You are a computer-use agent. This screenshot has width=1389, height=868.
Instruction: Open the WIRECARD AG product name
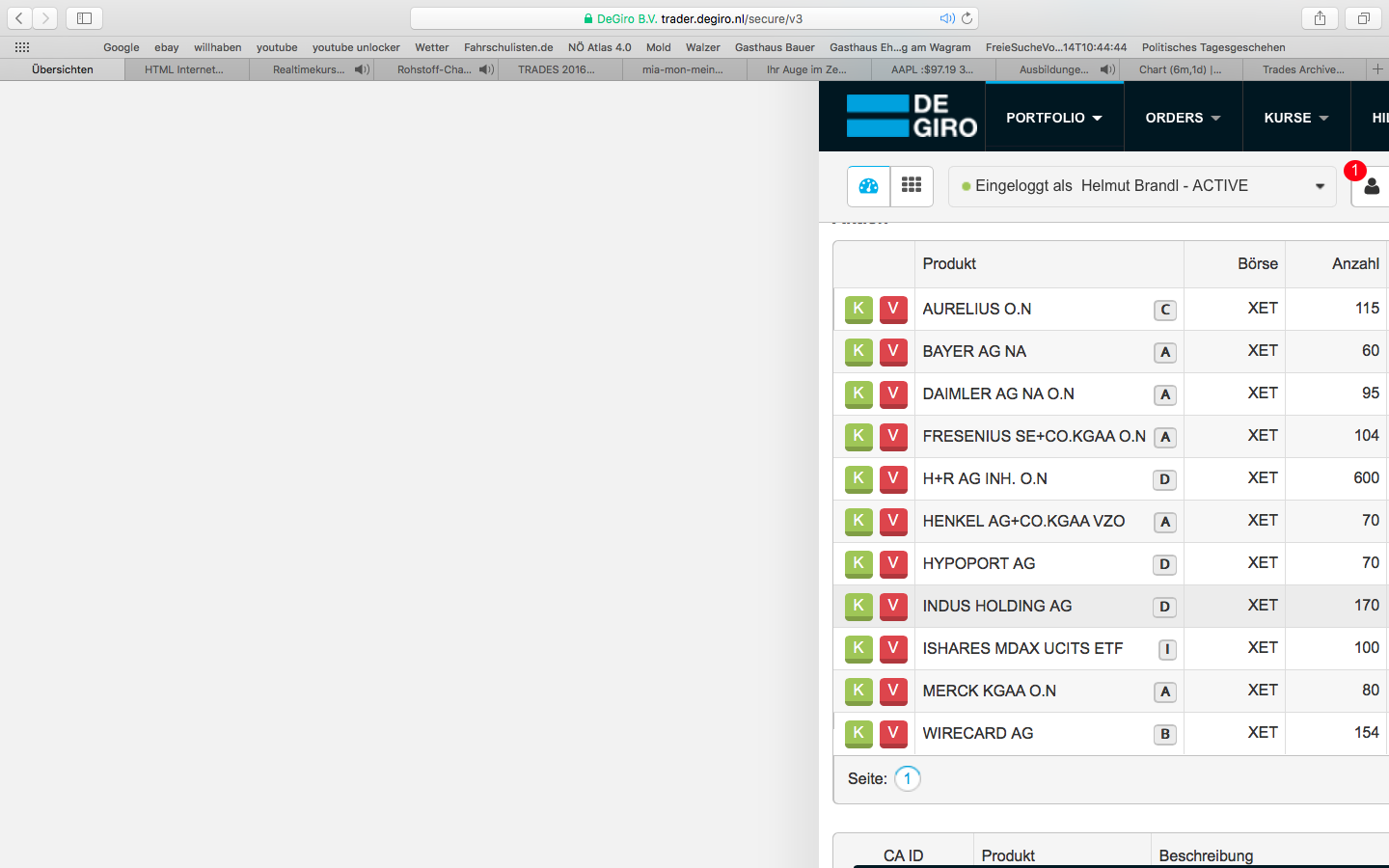tap(978, 733)
